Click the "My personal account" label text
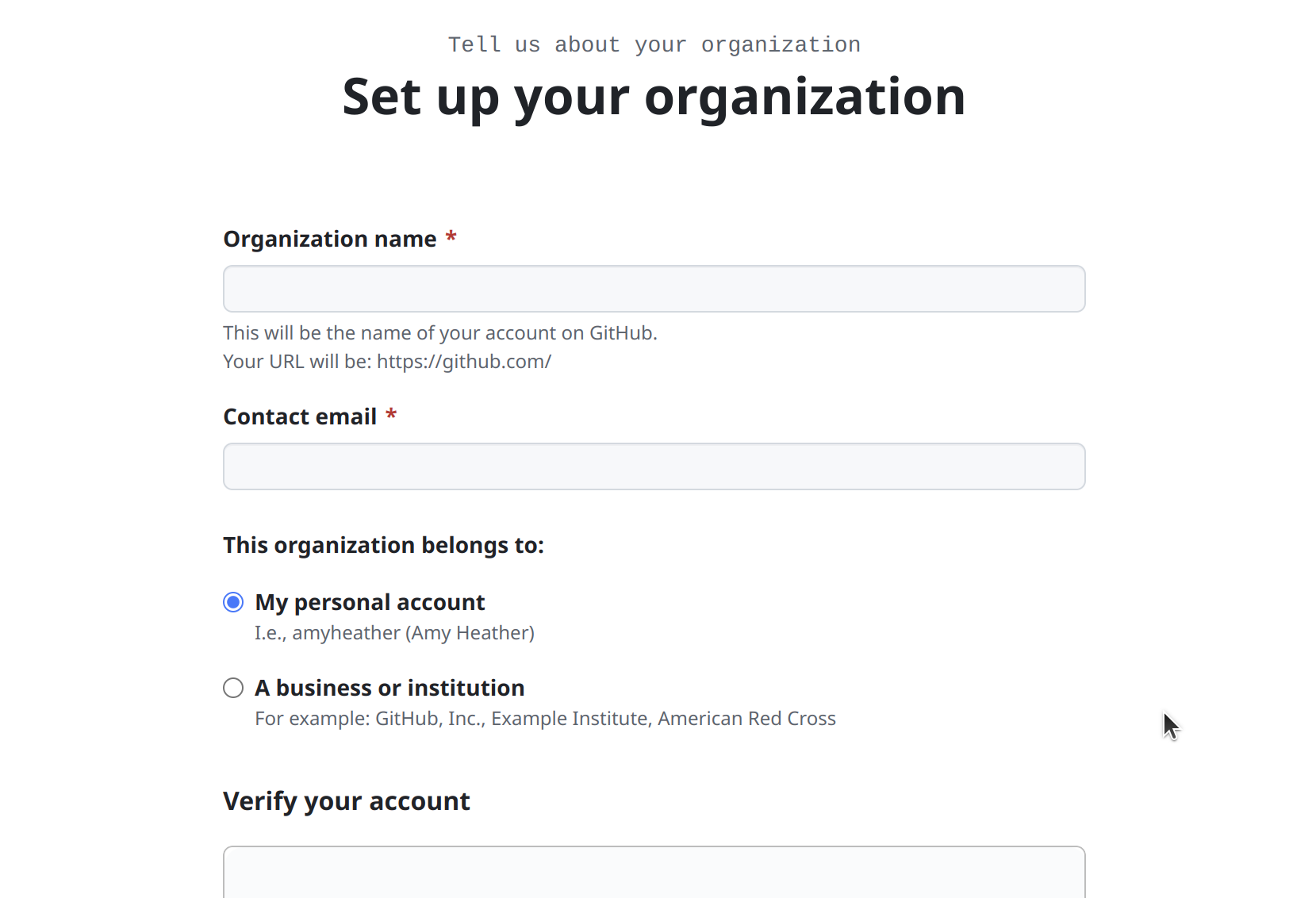The width and height of the screenshot is (1316, 898). [370, 603]
